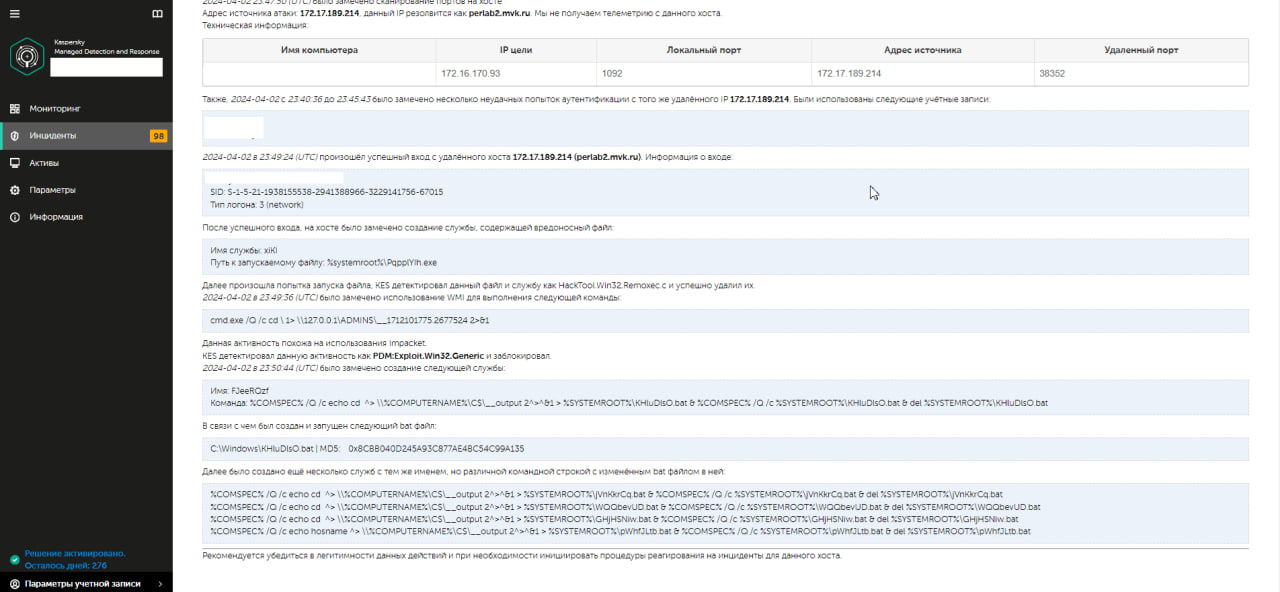The image size is (1280, 592).
Task: Select target IP cell 172.16.170.93
Action: [516, 73]
